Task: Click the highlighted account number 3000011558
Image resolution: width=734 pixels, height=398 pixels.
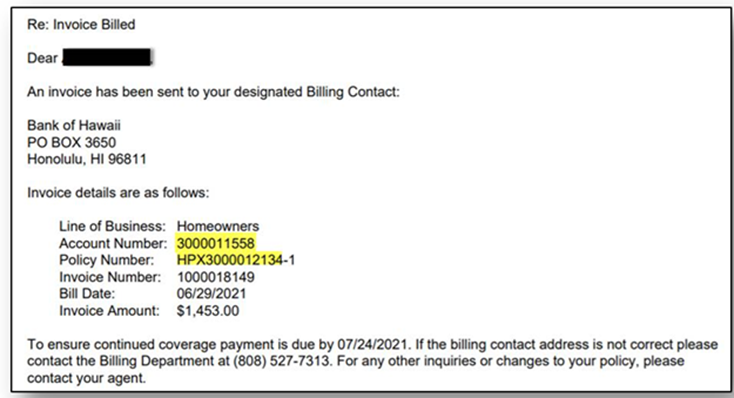Action: (x=216, y=243)
